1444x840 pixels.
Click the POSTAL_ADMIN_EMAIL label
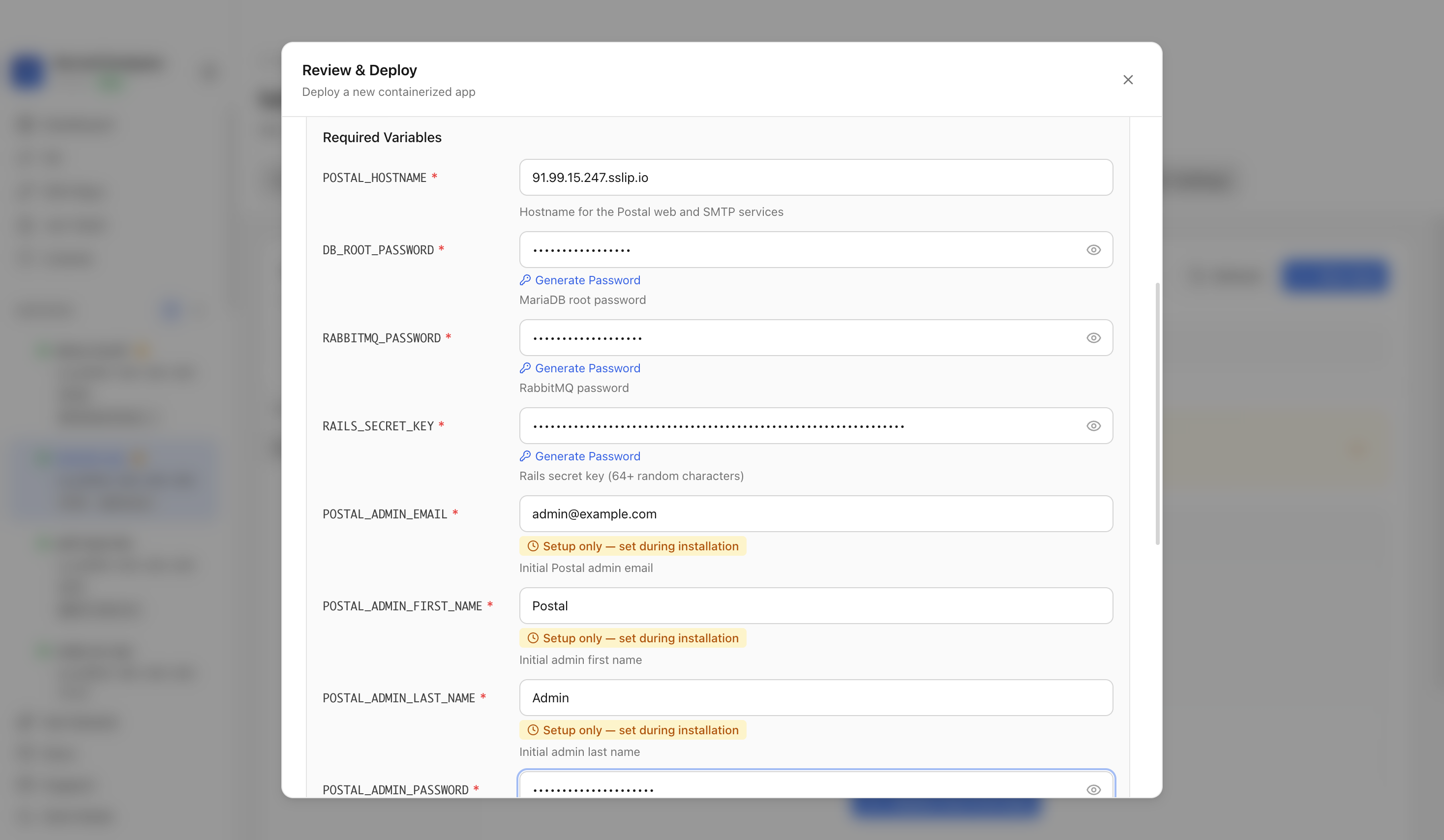[385, 514]
